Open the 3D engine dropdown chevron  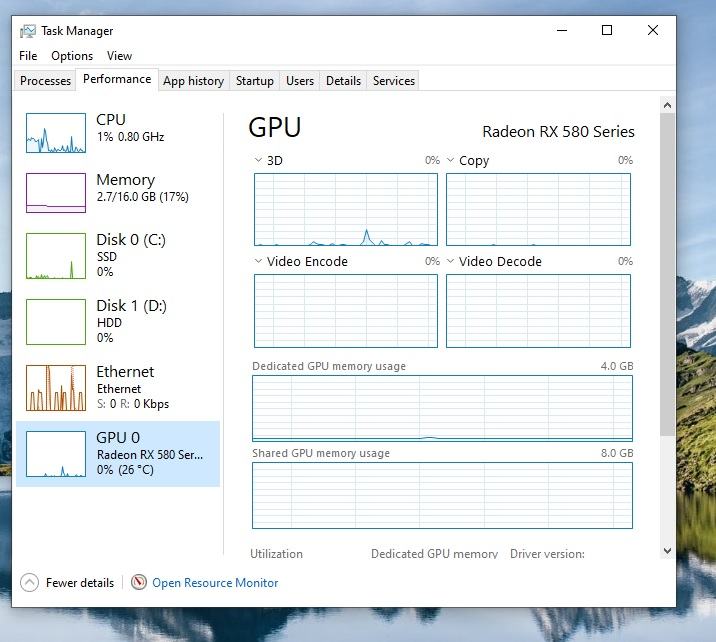tap(258, 160)
